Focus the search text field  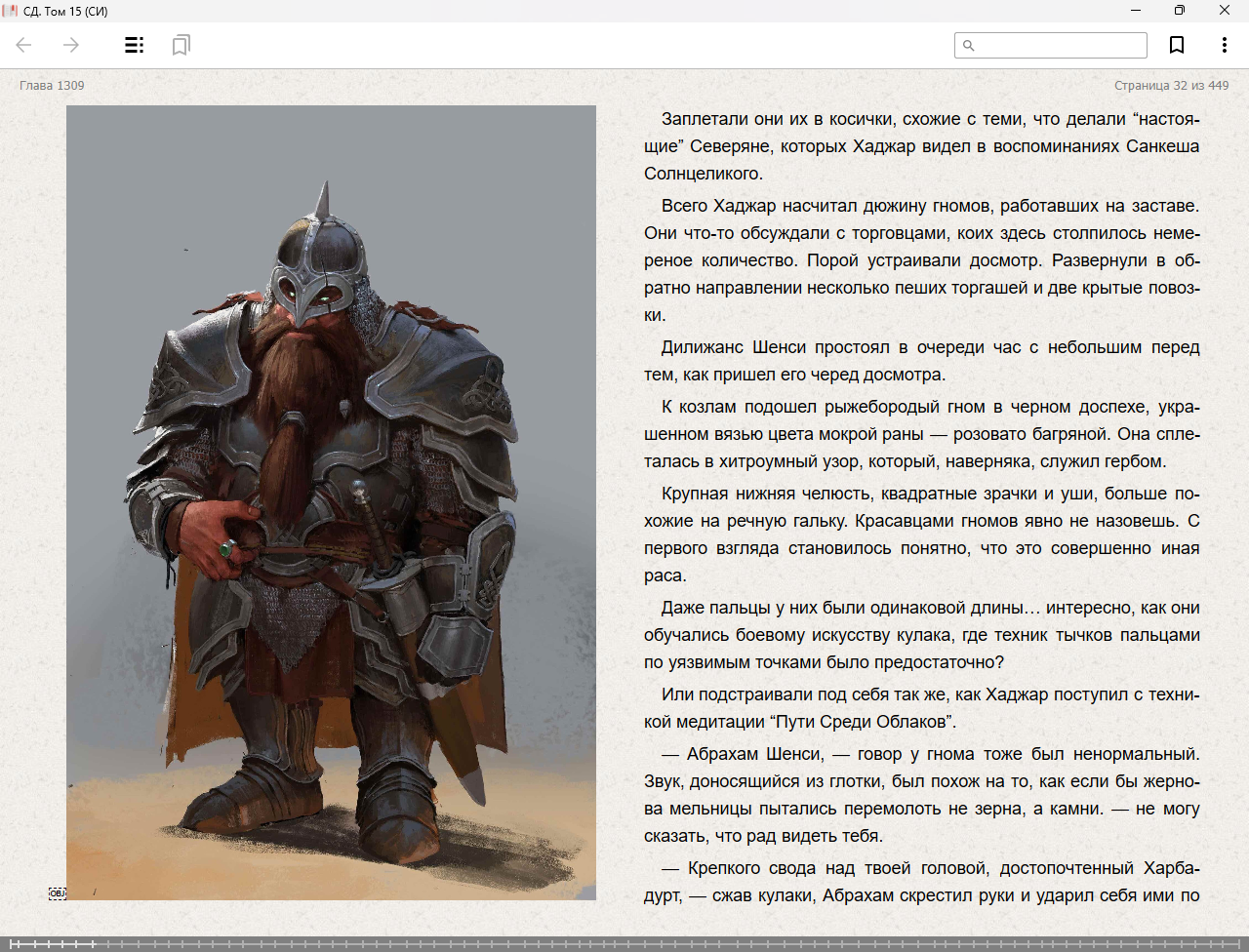[1060, 46]
